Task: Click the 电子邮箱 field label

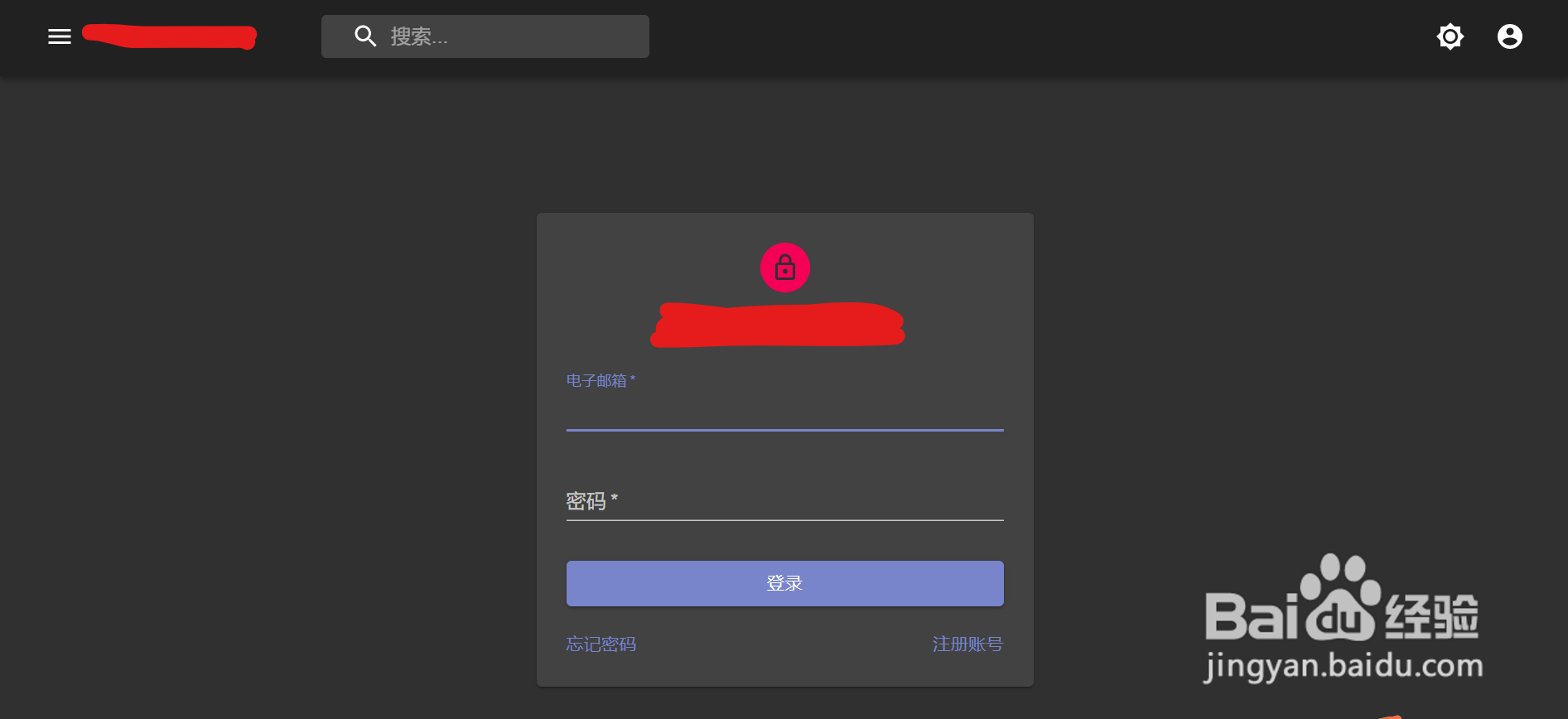Action: point(601,381)
